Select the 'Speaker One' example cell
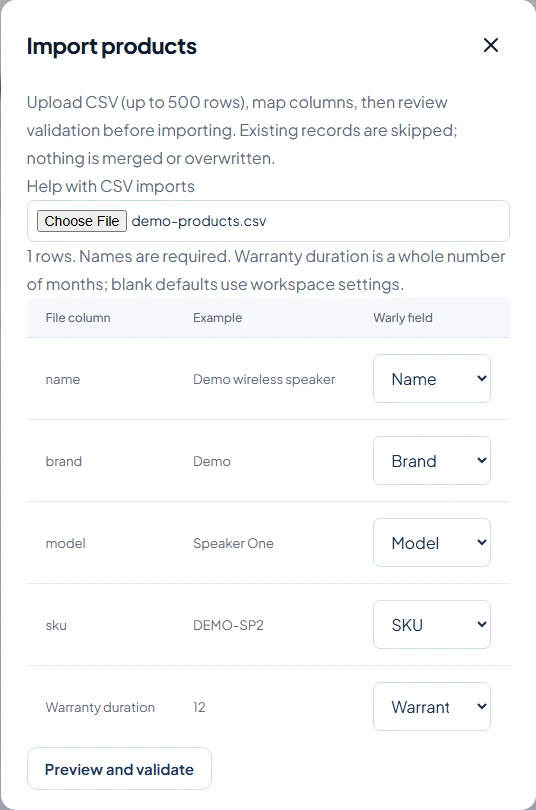Image resolution: width=536 pixels, height=810 pixels. pyautogui.click(x=233, y=543)
